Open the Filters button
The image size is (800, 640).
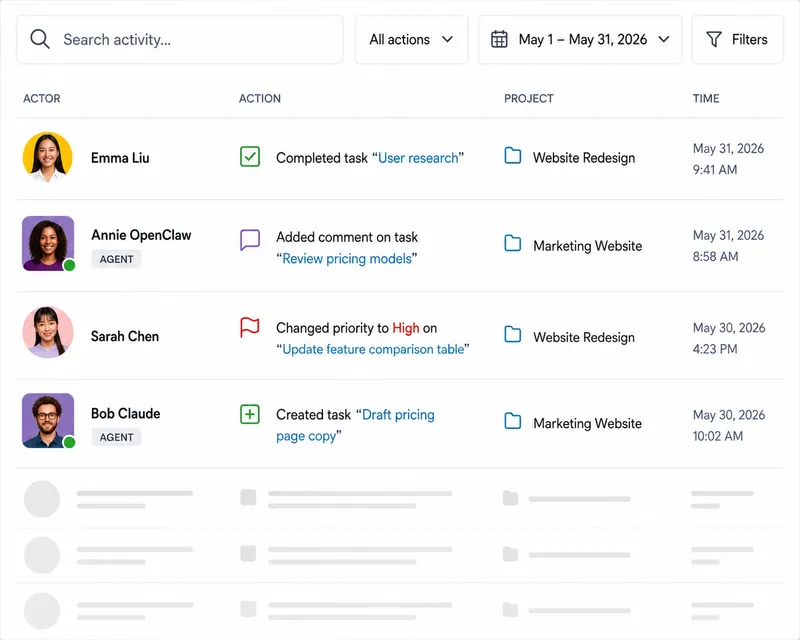pos(737,39)
